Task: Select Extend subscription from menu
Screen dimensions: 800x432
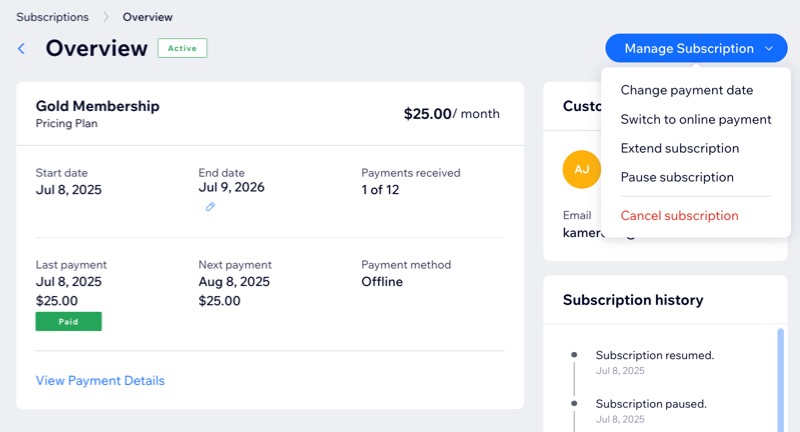Action: pyautogui.click(x=679, y=148)
